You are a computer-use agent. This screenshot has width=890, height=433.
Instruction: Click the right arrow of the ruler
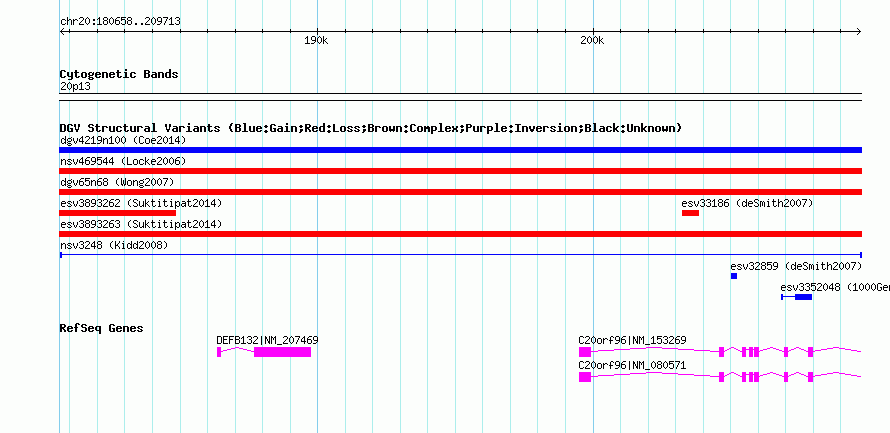point(858,32)
